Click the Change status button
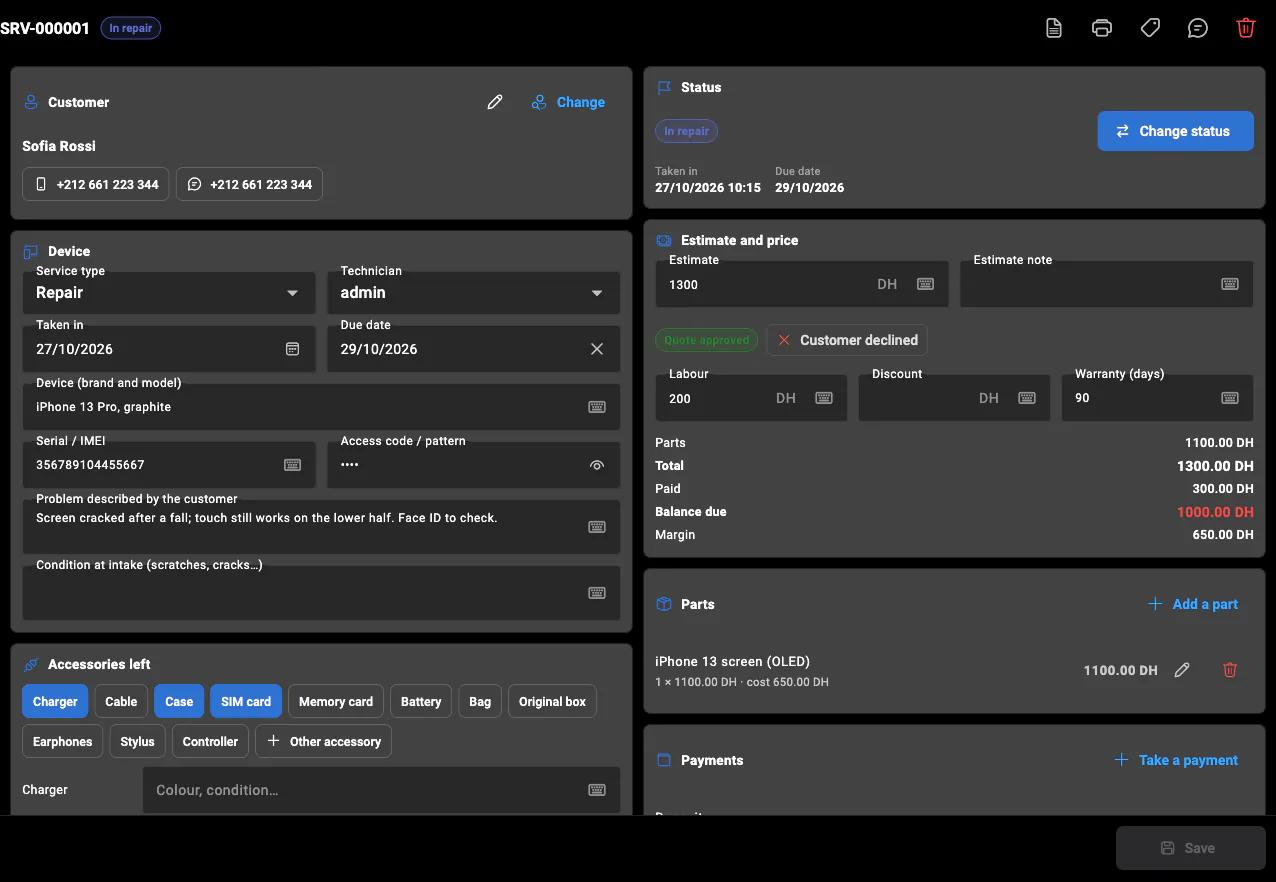The width and height of the screenshot is (1276, 882). click(x=1175, y=131)
